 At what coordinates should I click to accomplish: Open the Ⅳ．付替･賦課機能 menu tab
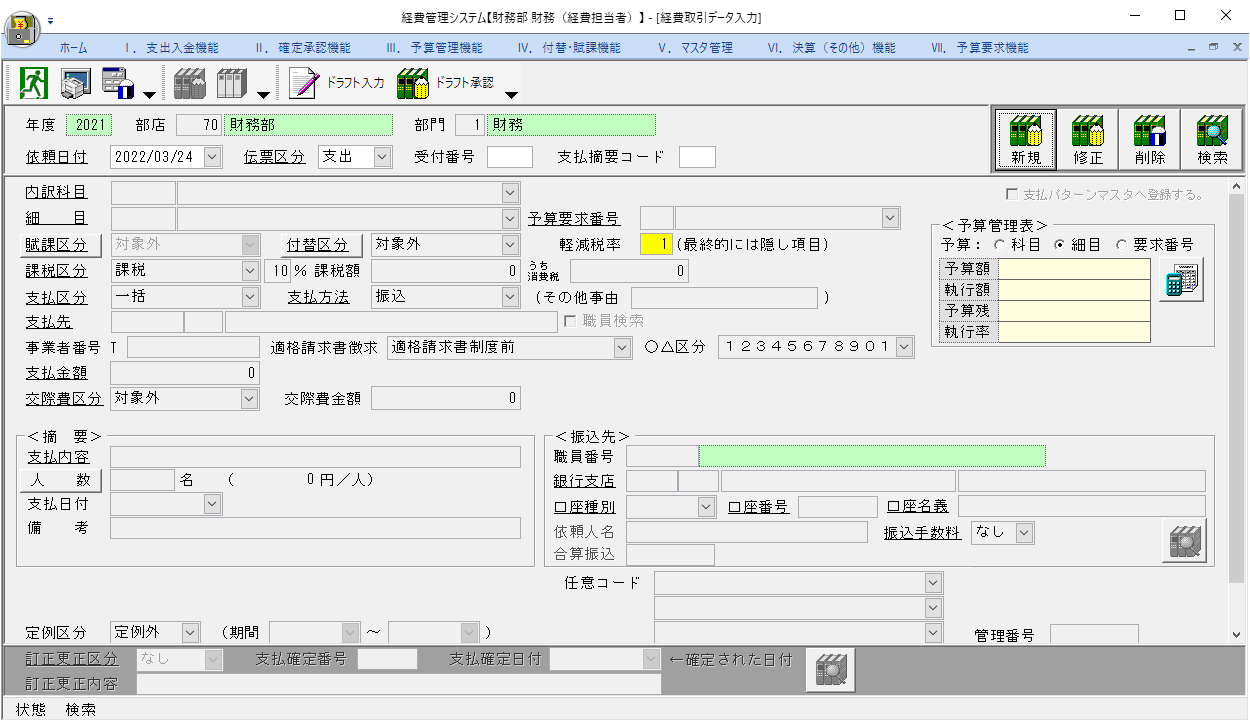(569, 48)
